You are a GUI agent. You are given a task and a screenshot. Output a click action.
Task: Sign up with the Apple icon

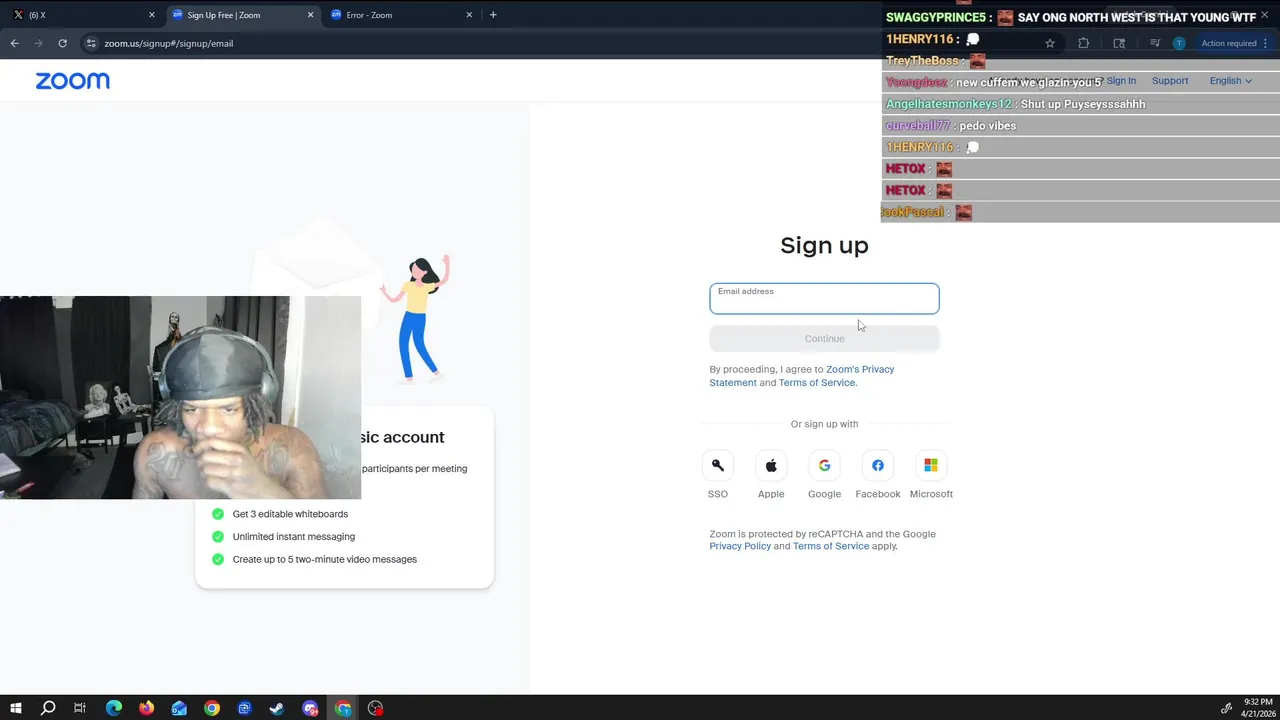771,465
